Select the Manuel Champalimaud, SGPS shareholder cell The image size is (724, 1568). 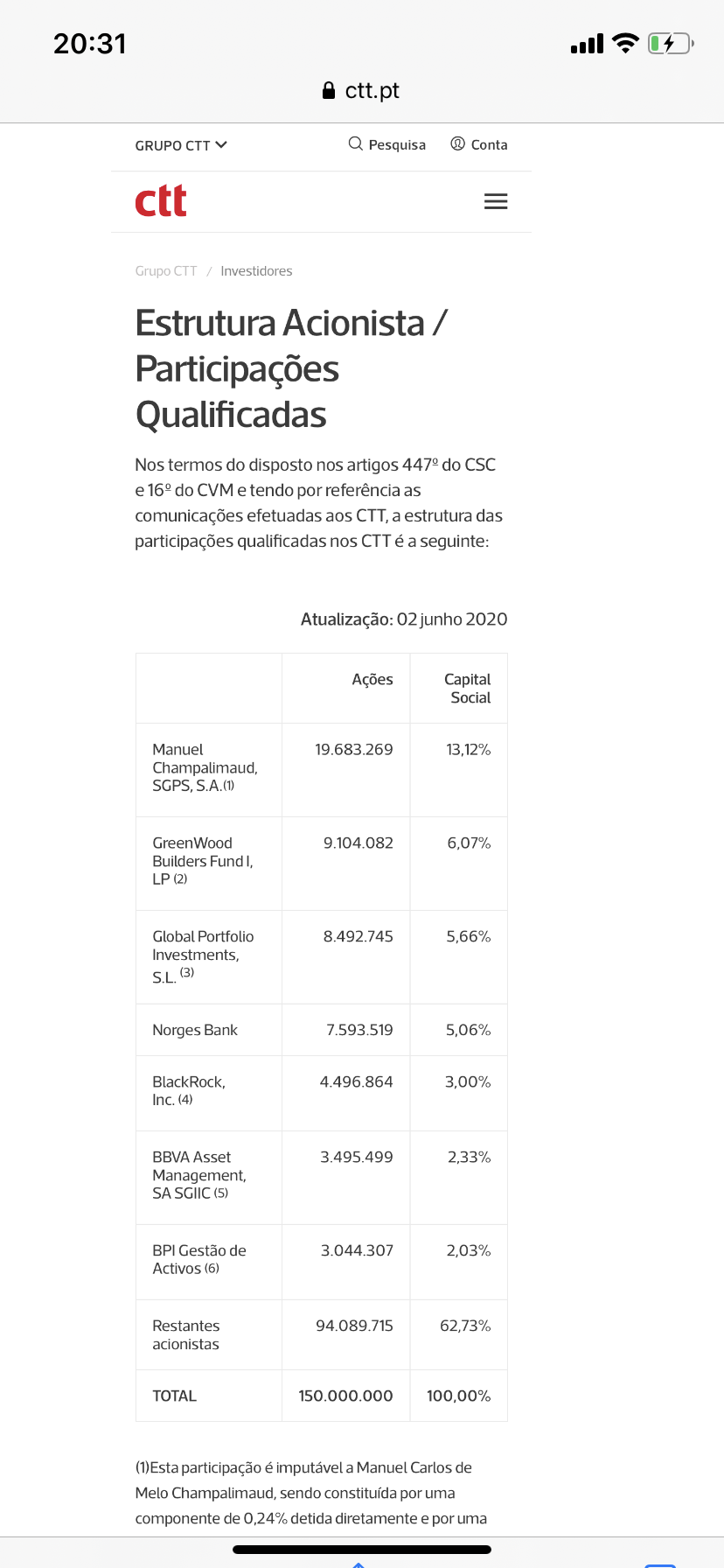pos(205,767)
